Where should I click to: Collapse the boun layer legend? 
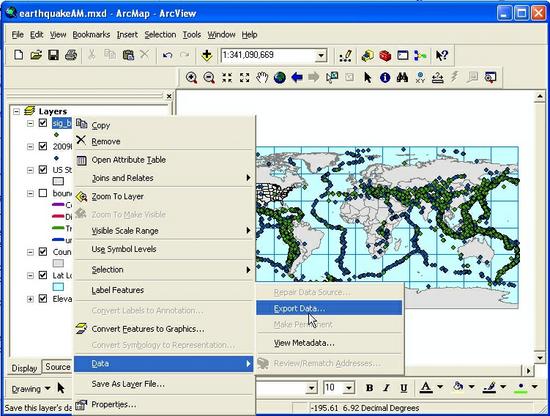point(30,194)
